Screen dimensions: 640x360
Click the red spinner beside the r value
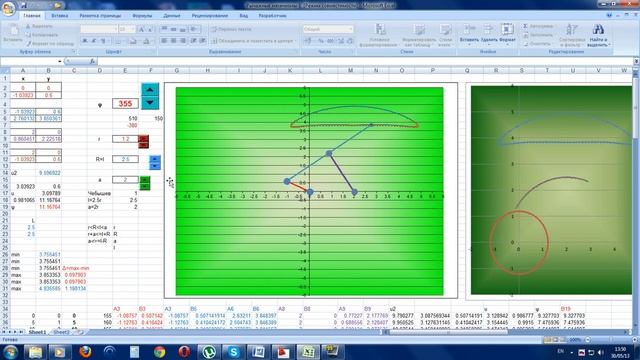point(144,142)
